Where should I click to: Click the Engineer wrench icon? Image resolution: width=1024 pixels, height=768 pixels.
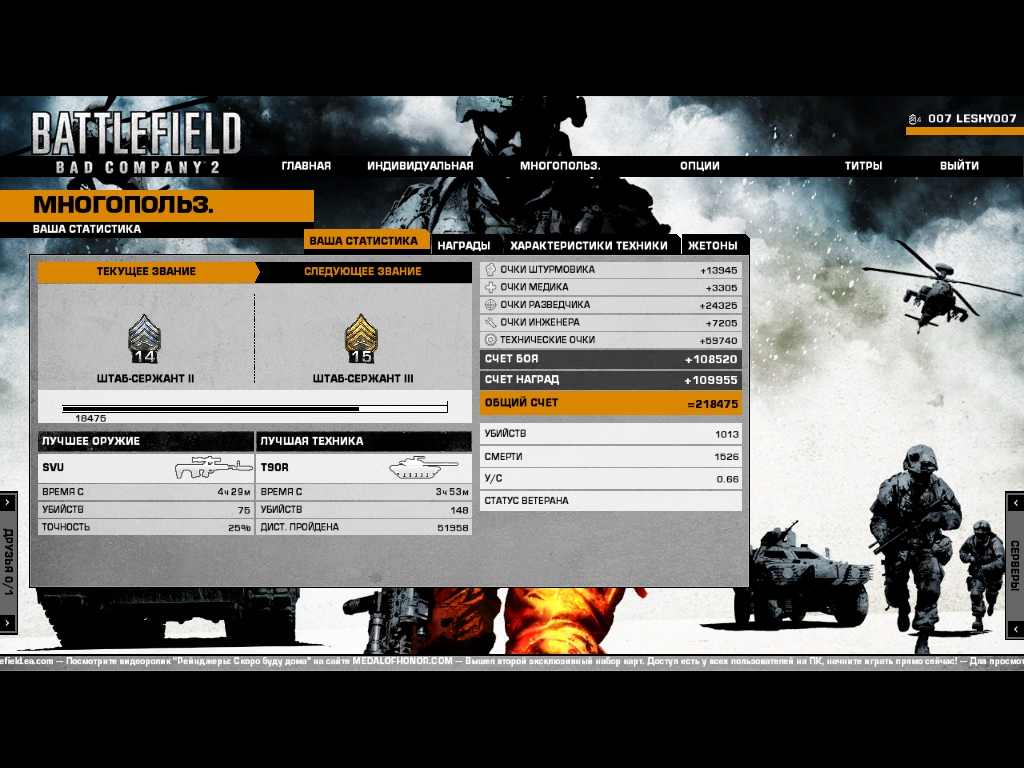click(490, 322)
